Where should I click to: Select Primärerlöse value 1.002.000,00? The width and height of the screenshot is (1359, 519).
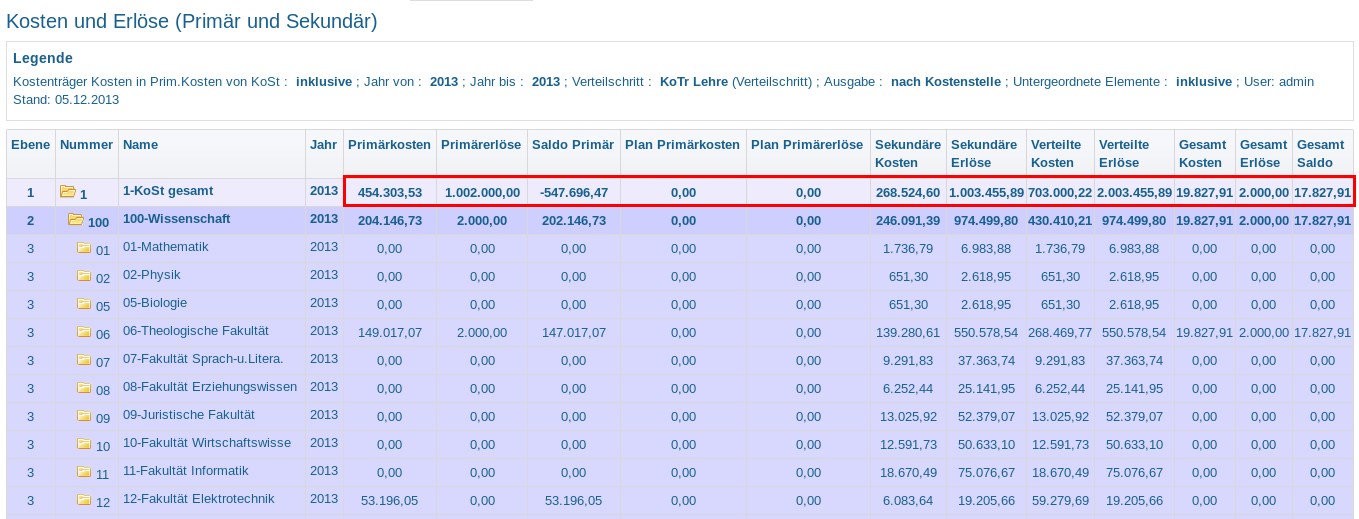point(481,192)
